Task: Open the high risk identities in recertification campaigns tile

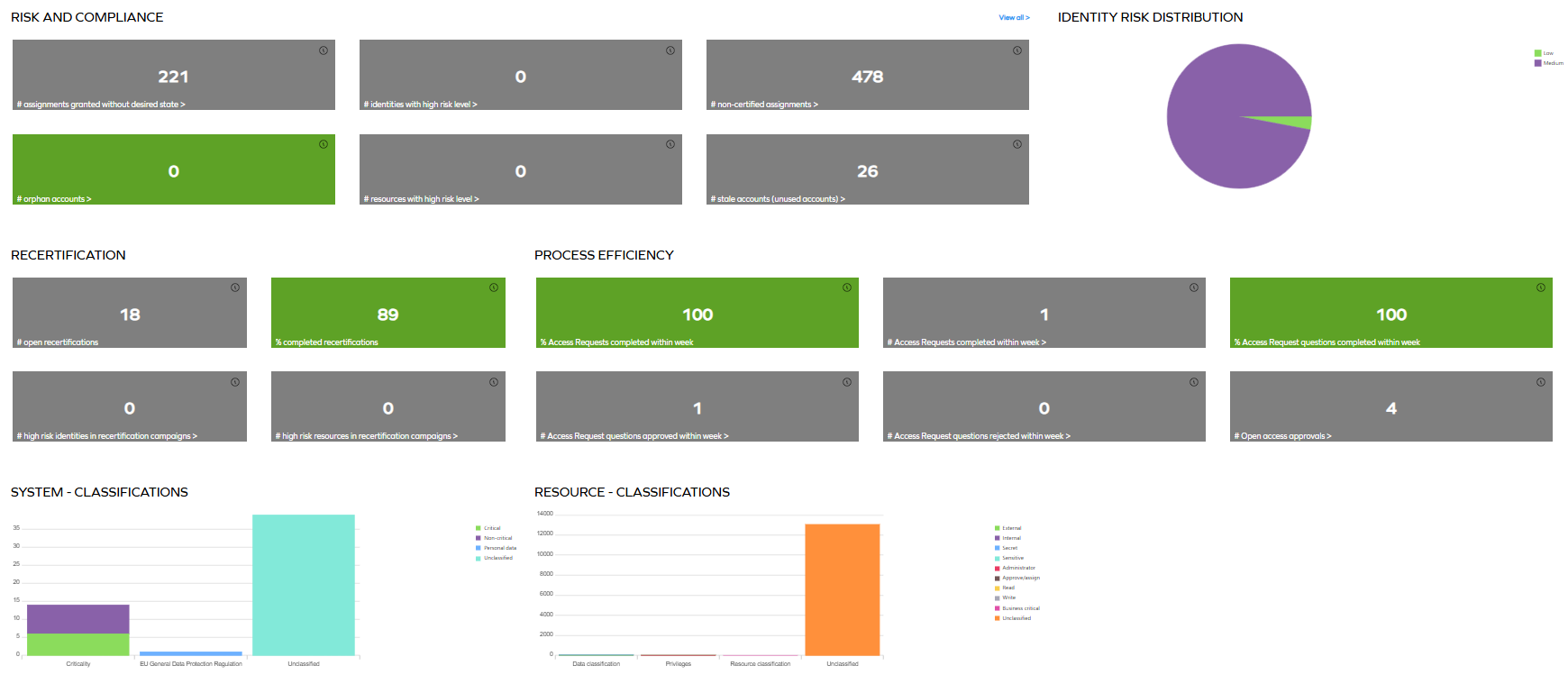Action: coord(106,436)
